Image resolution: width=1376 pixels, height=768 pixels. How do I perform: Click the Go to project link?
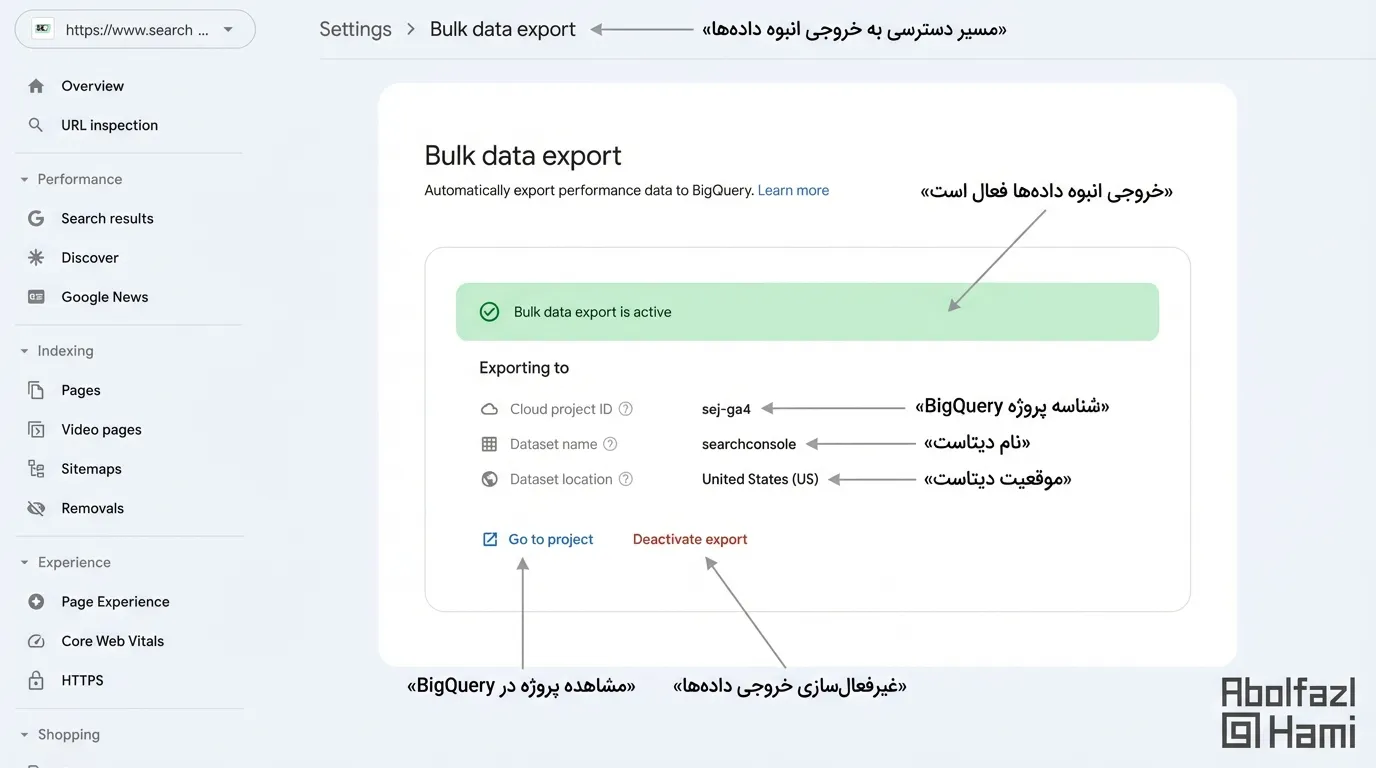click(550, 539)
